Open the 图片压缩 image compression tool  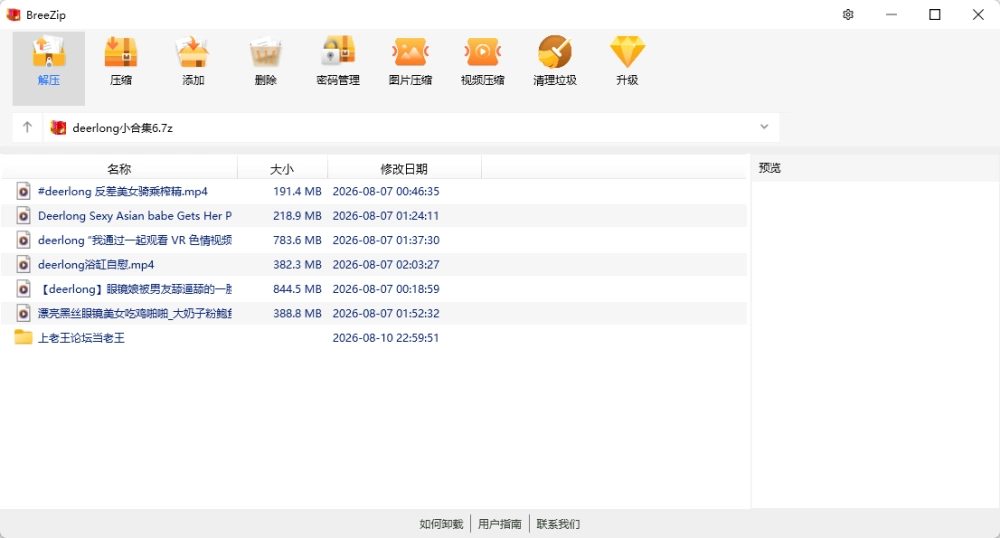[410, 52]
